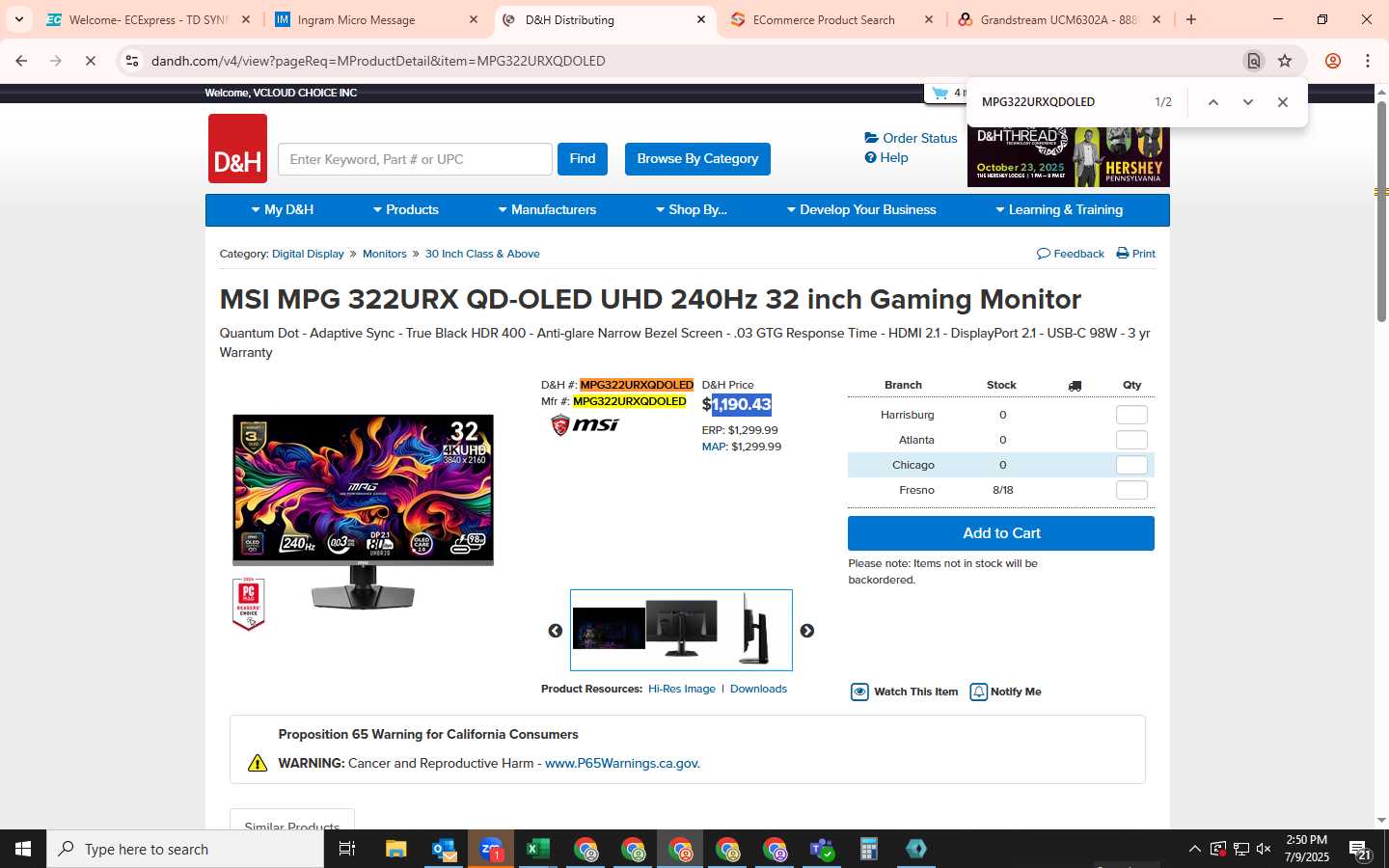Image resolution: width=1389 pixels, height=868 pixels.
Task: Open the Chrome profile icon
Action: pos(1333,61)
